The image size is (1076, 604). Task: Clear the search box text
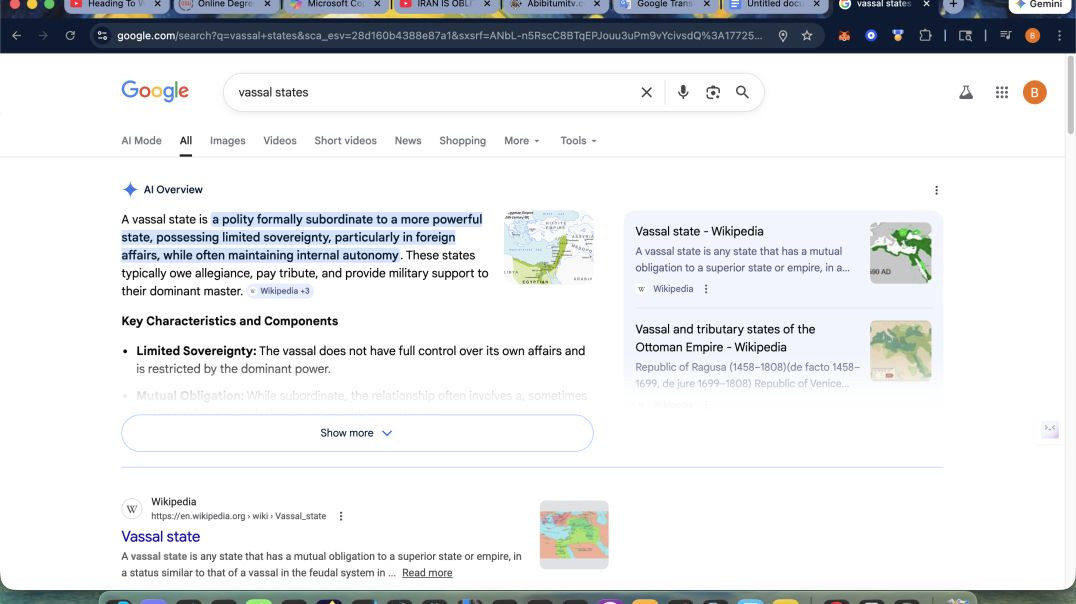[646, 92]
